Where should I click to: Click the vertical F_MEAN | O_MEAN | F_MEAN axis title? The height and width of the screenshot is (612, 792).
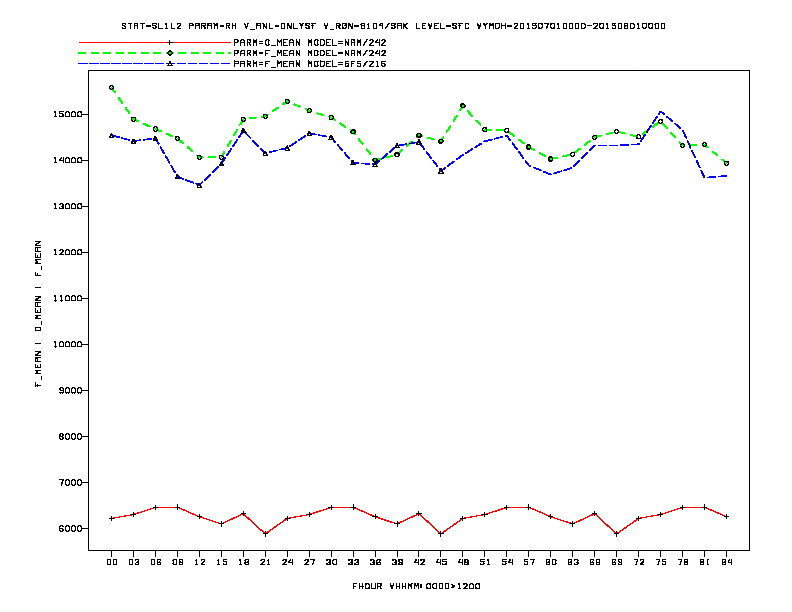point(38,314)
